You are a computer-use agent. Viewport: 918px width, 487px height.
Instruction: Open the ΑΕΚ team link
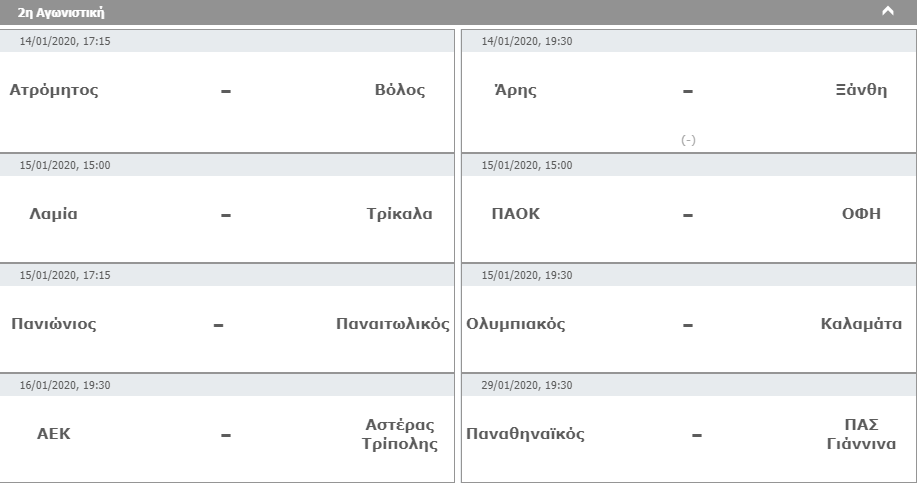click(x=54, y=434)
